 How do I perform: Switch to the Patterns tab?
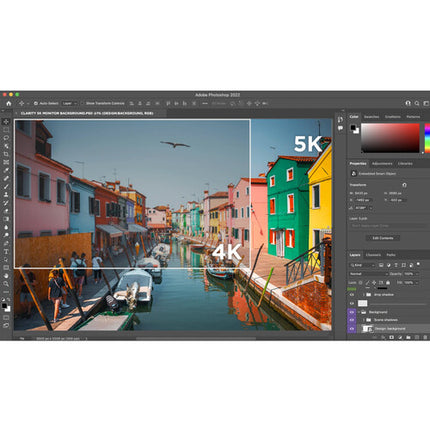(413, 117)
